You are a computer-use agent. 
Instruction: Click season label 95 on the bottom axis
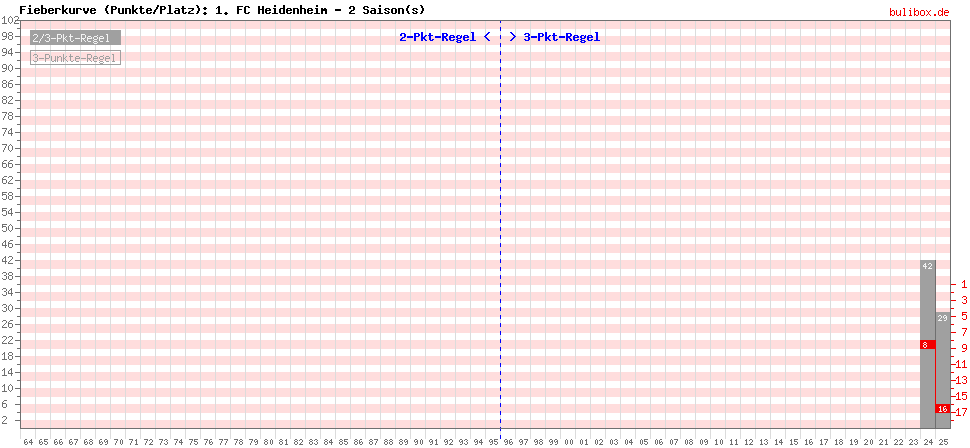[493, 442]
